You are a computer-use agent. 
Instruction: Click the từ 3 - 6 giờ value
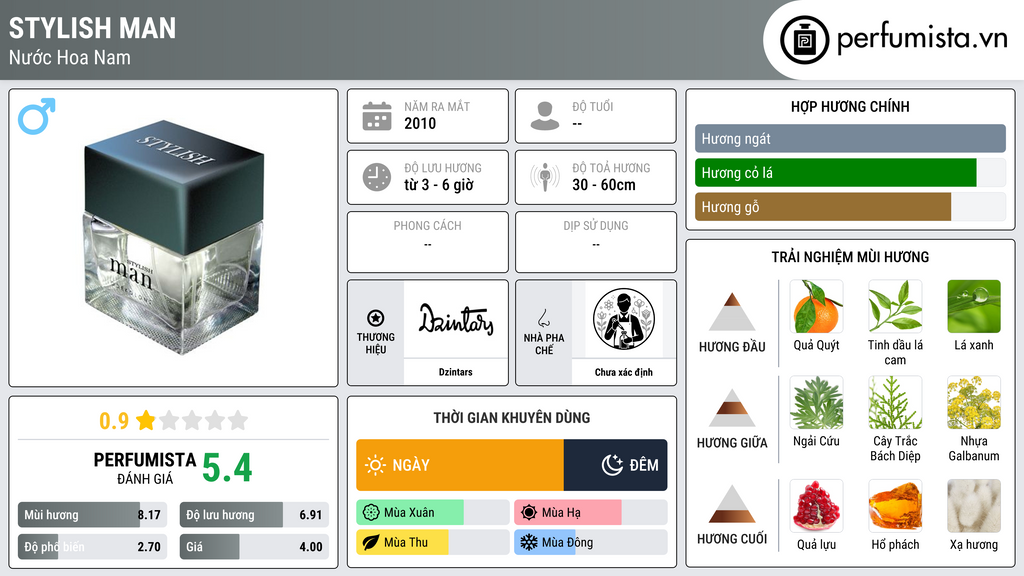coord(439,185)
